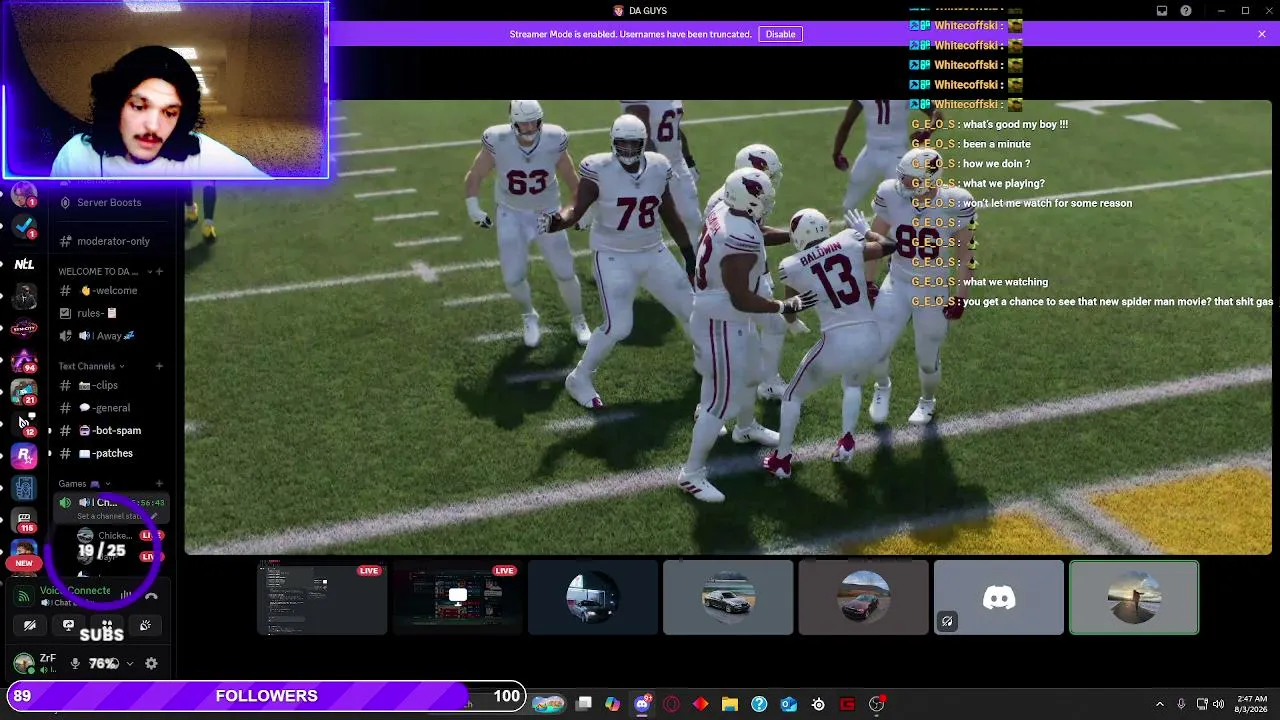Open Copilot from the taskbar
Image resolution: width=1280 pixels, height=720 pixels.
click(x=612, y=704)
